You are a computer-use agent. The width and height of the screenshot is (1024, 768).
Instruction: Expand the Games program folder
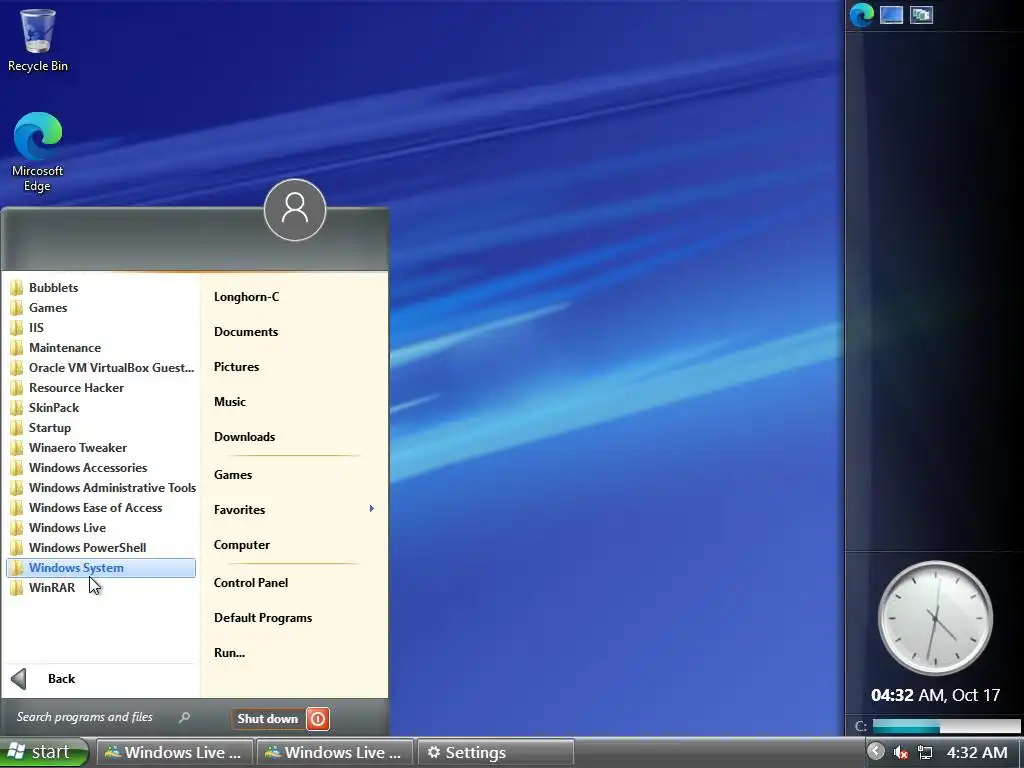point(101,308)
